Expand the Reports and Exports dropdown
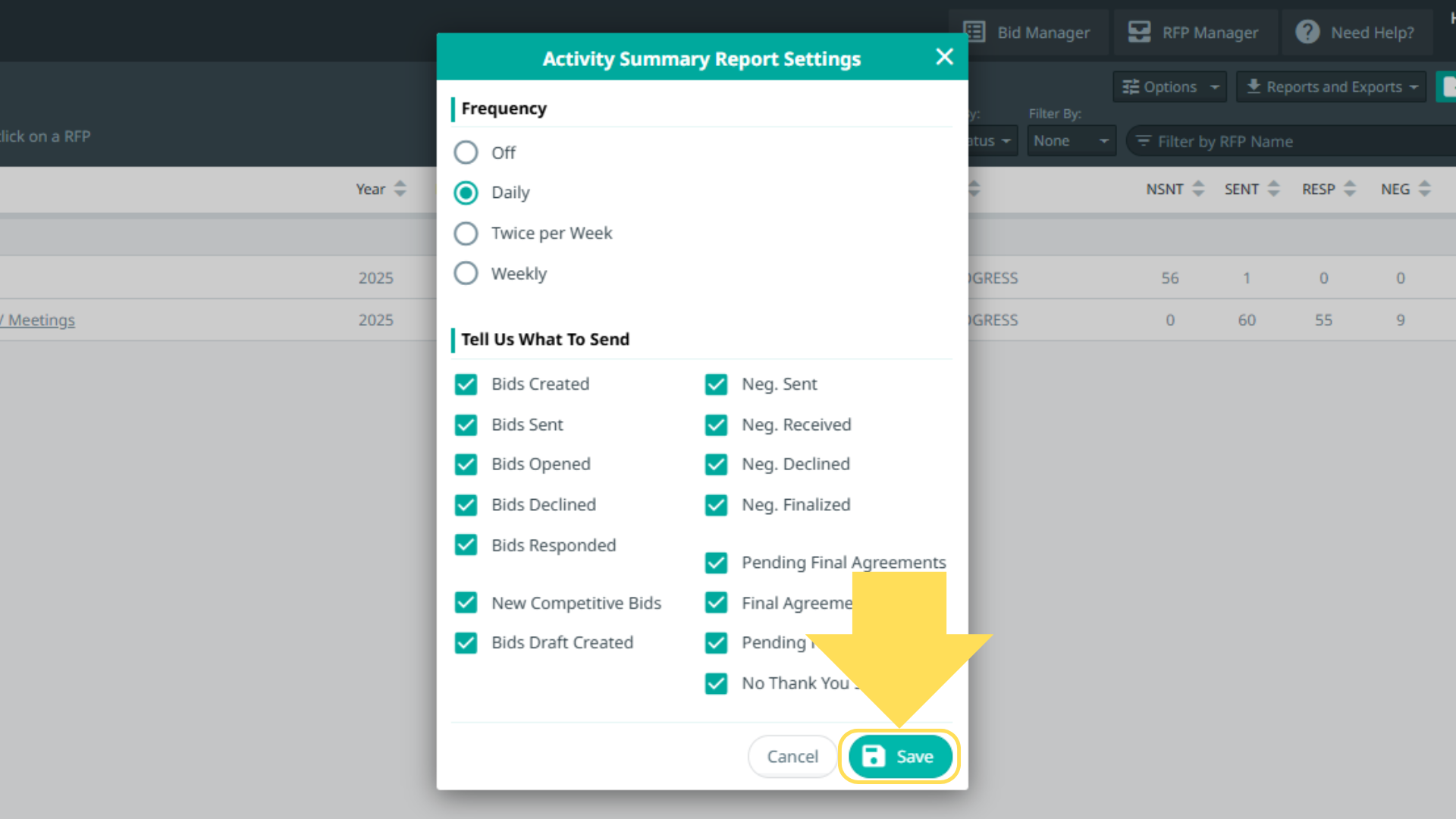1456x819 pixels. tap(1332, 87)
